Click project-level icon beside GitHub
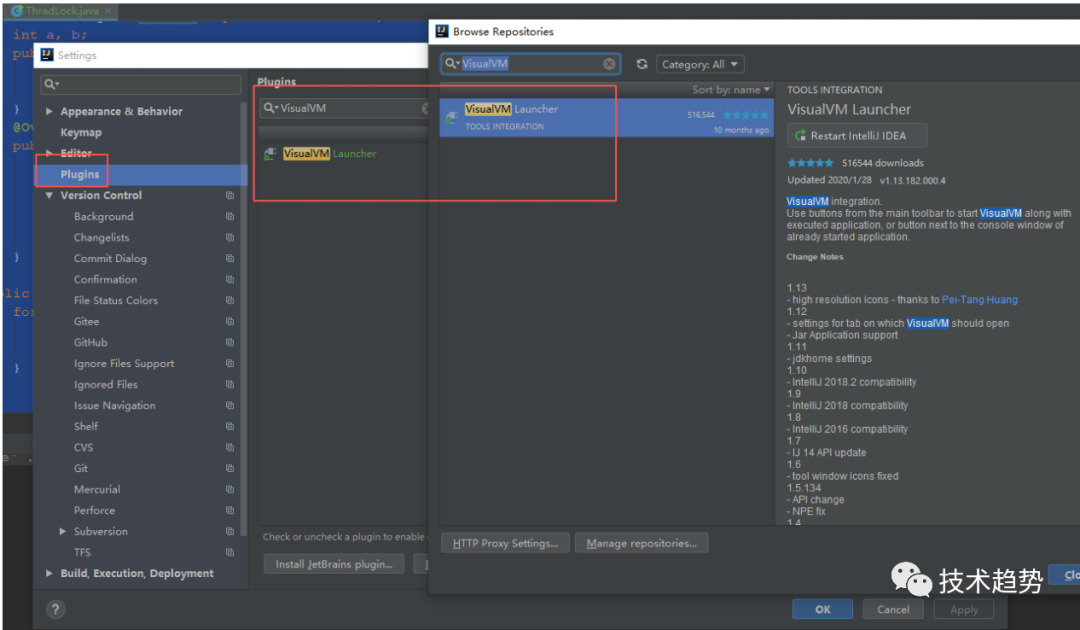The width and height of the screenshot is (1080, 630). pyautogui.click(x=230, y=343)
